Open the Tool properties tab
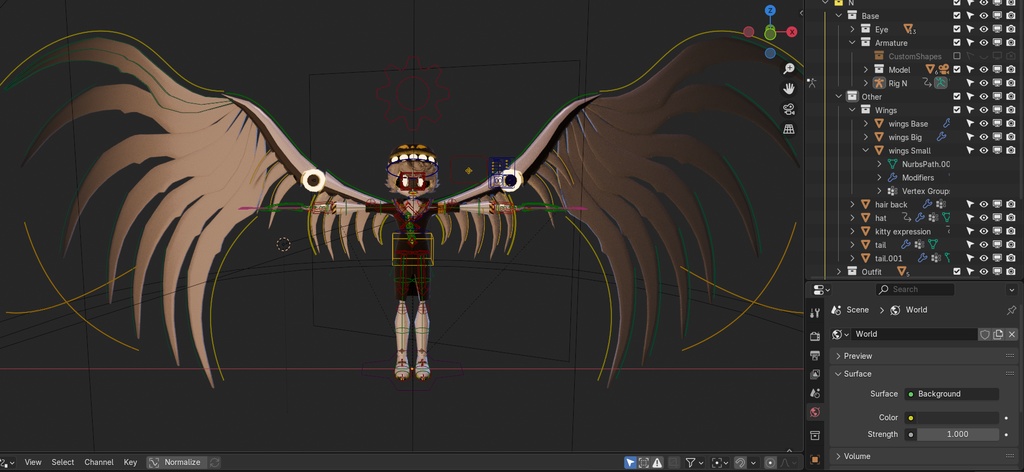Viewport: 1024px width, 472px height. [814, 313]
